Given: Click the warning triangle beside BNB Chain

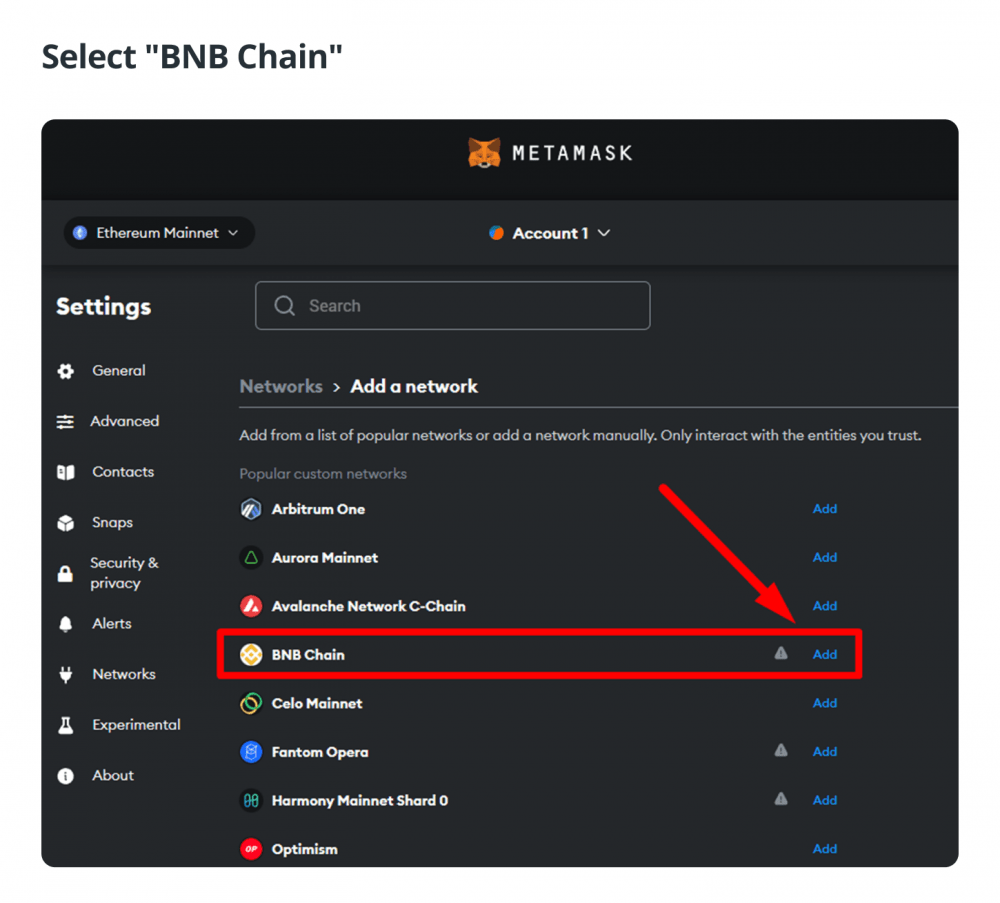Looking at the screenshot, I should 781,653.
